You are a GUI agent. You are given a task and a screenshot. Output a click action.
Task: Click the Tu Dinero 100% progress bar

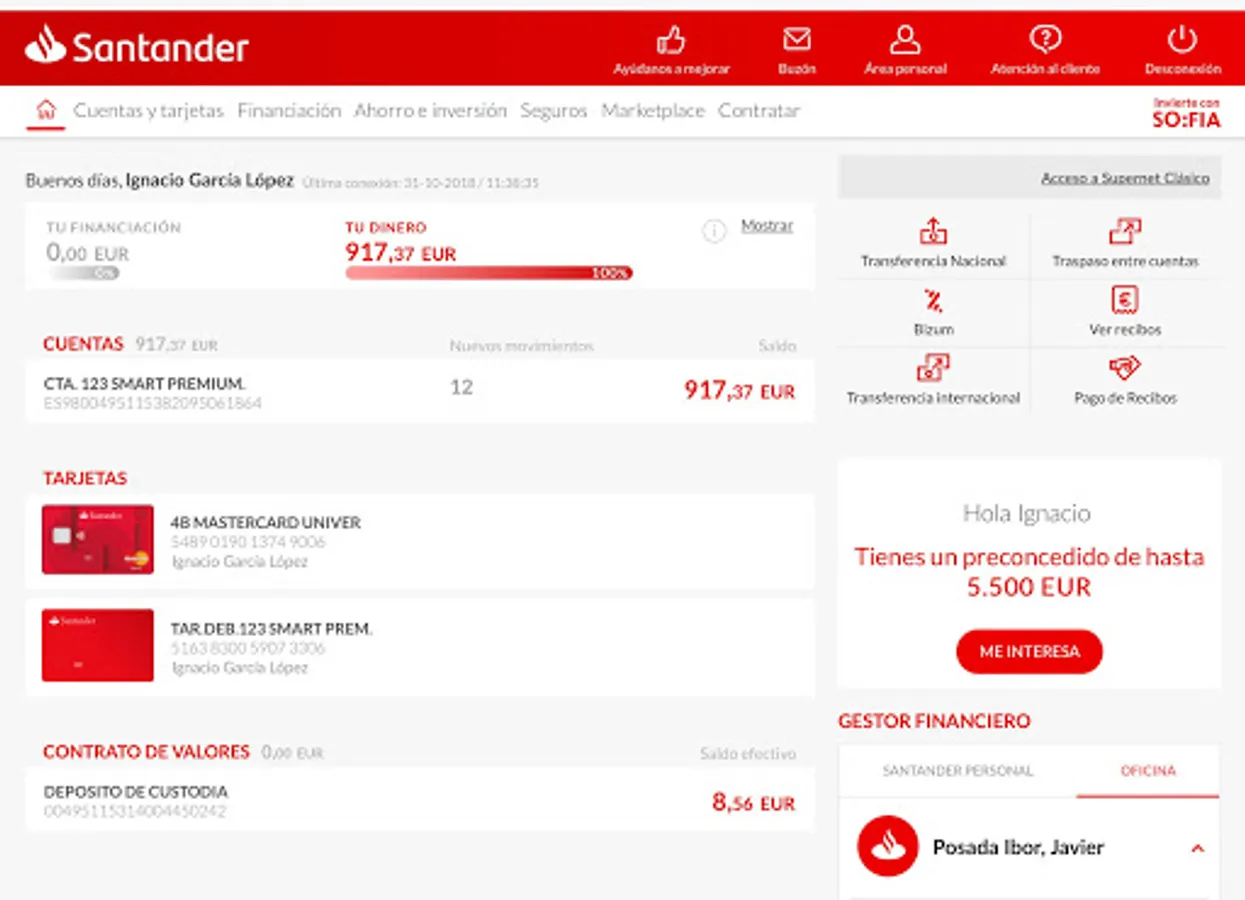pos(489,273)
